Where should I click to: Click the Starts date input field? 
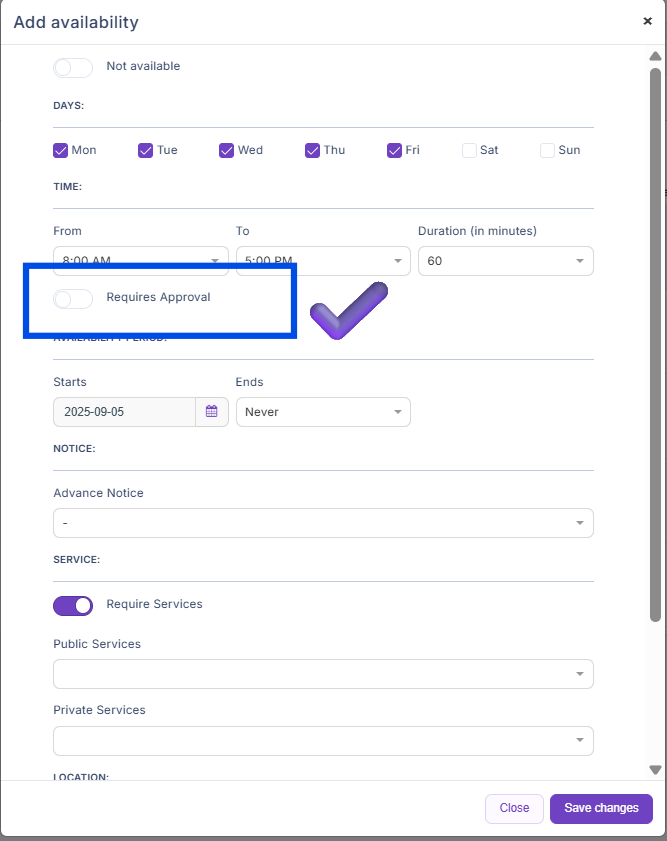124,412
